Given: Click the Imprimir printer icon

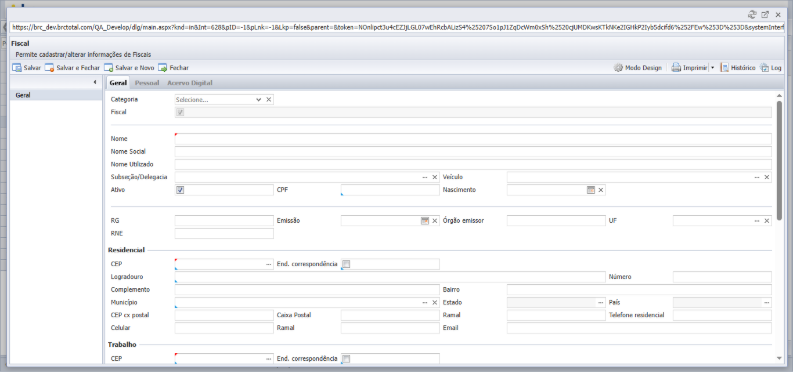Looking at the screenshot, I should click(x=676, y=68).
